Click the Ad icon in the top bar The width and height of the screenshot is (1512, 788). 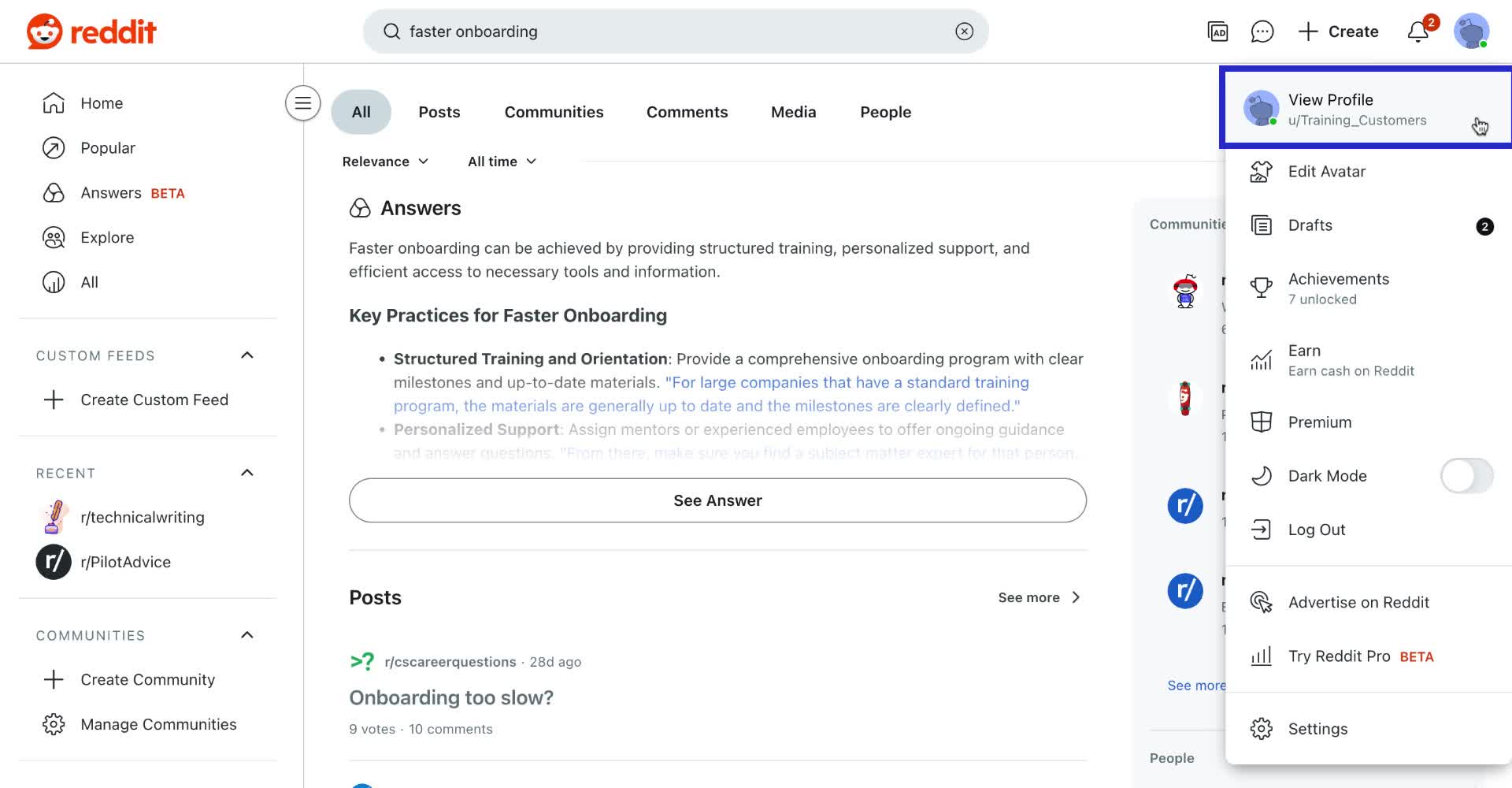pyautogui.click(x=1217, y=32)
